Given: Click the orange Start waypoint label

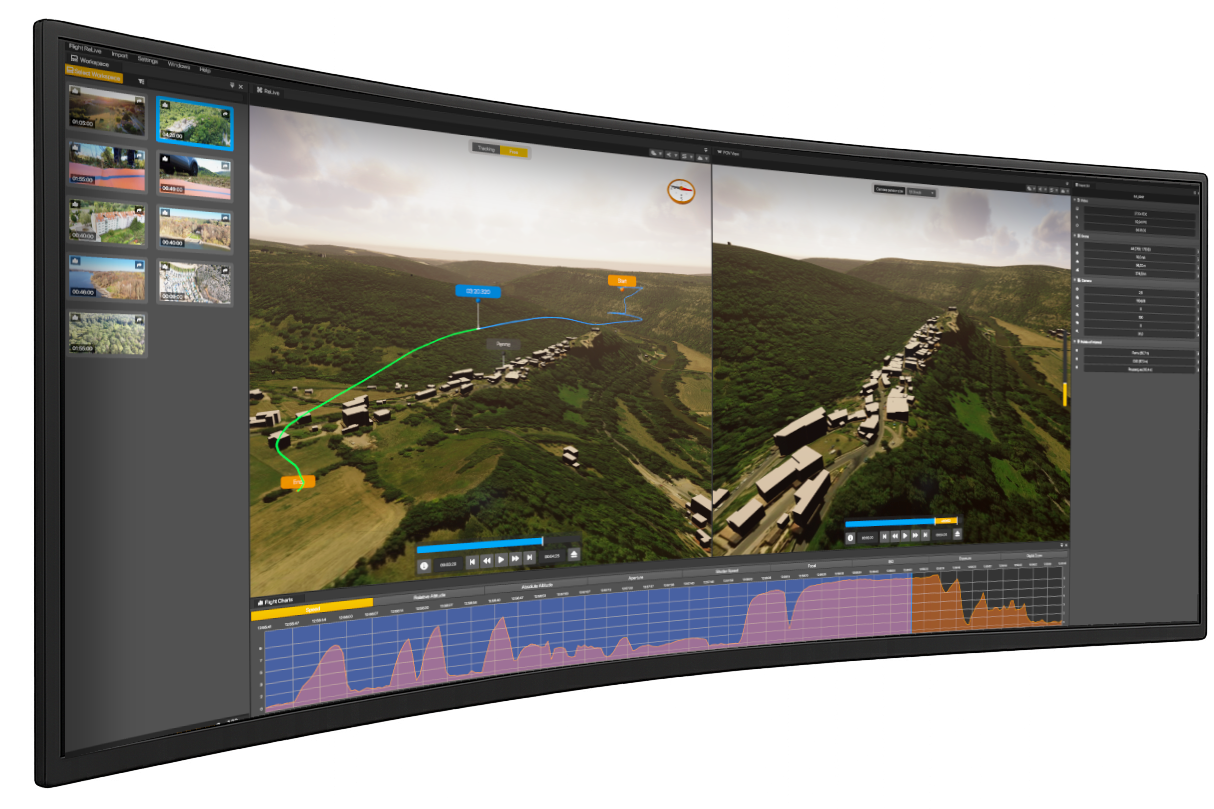Looking at the screenshot, I should click(x=621, y=281).
